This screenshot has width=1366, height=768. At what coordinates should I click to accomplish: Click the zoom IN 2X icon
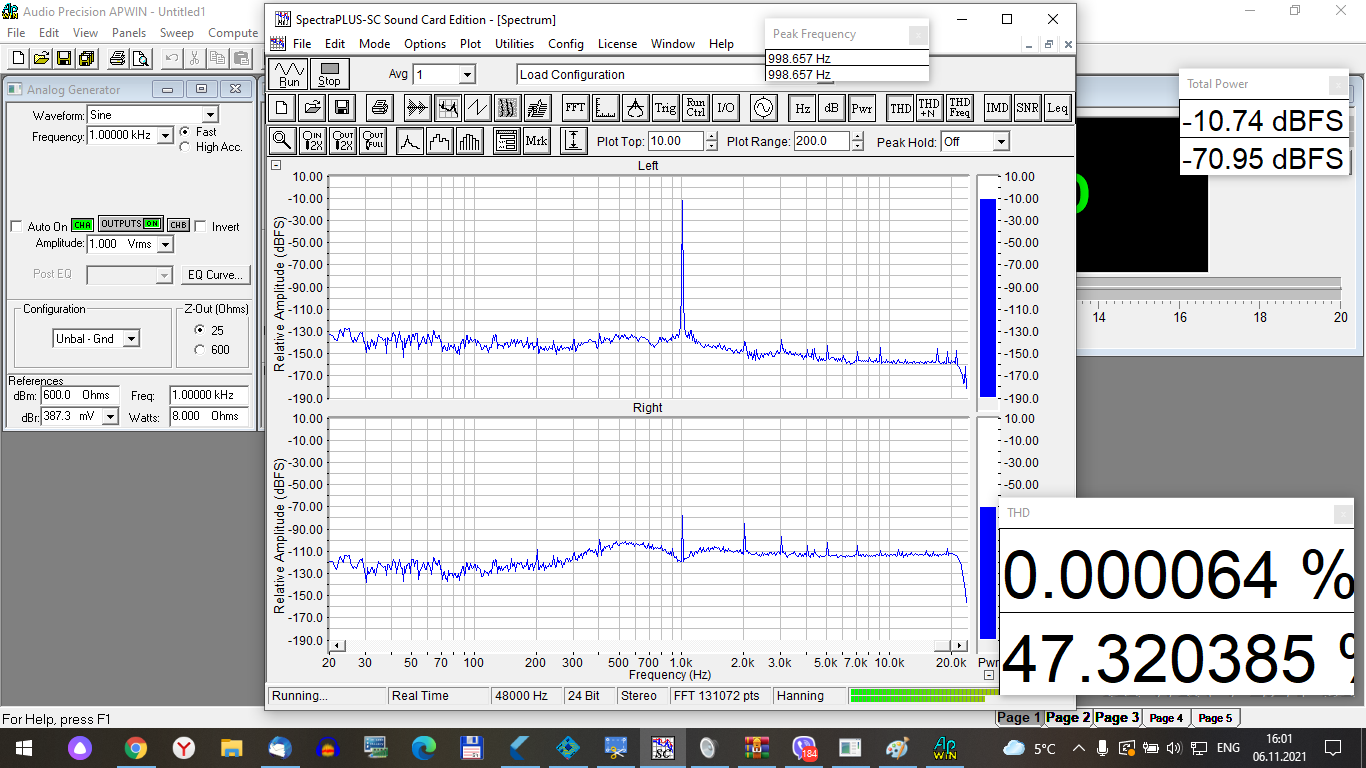coord(313,141)
